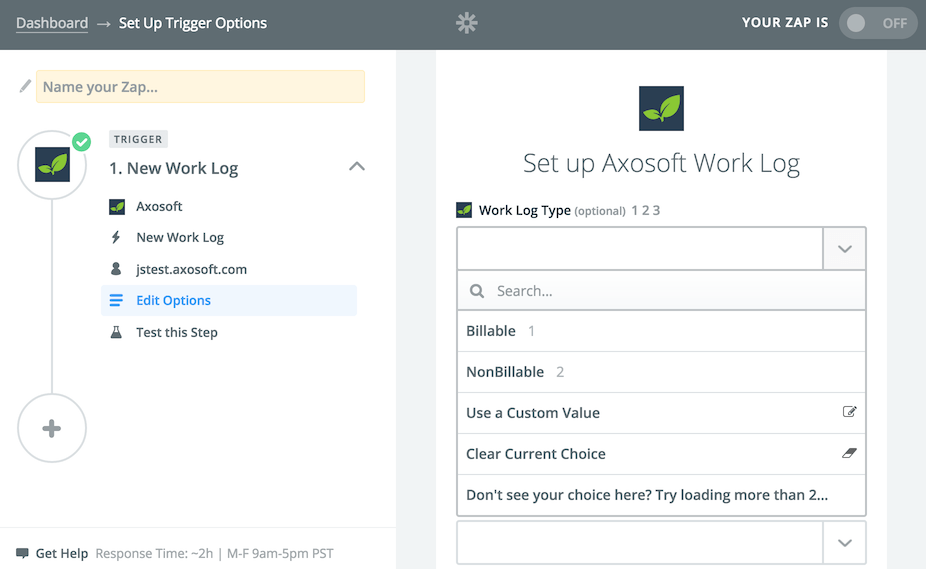Add a step with the plus button

52,428
